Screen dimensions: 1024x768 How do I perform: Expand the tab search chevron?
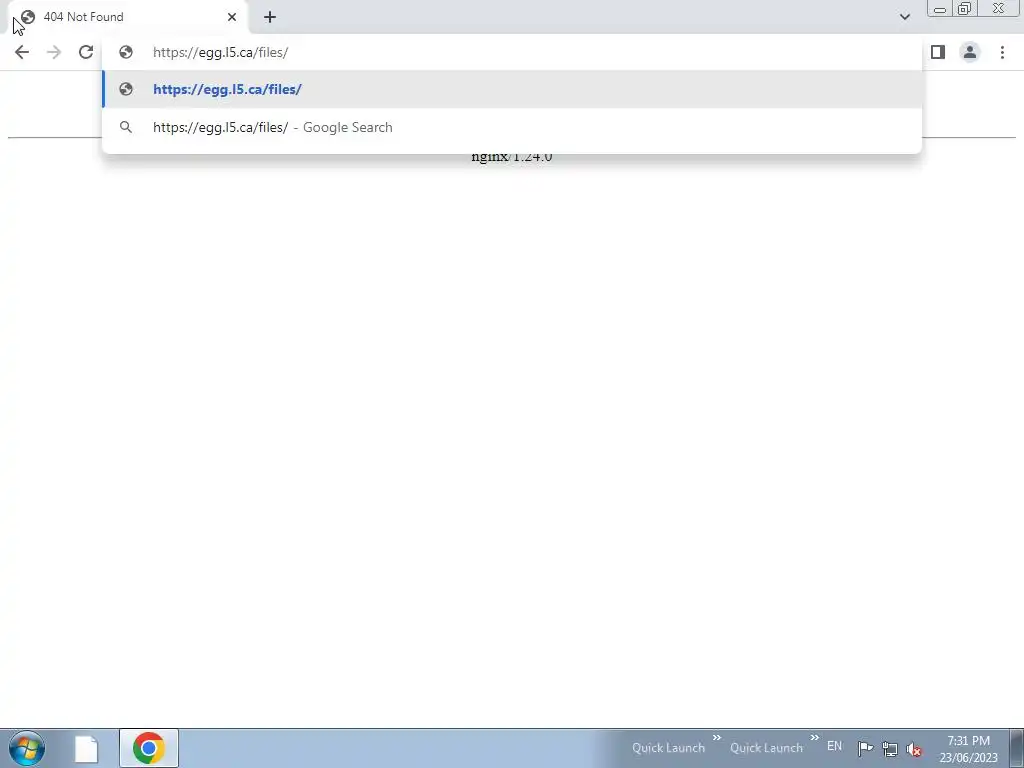[x=904, y=17]
